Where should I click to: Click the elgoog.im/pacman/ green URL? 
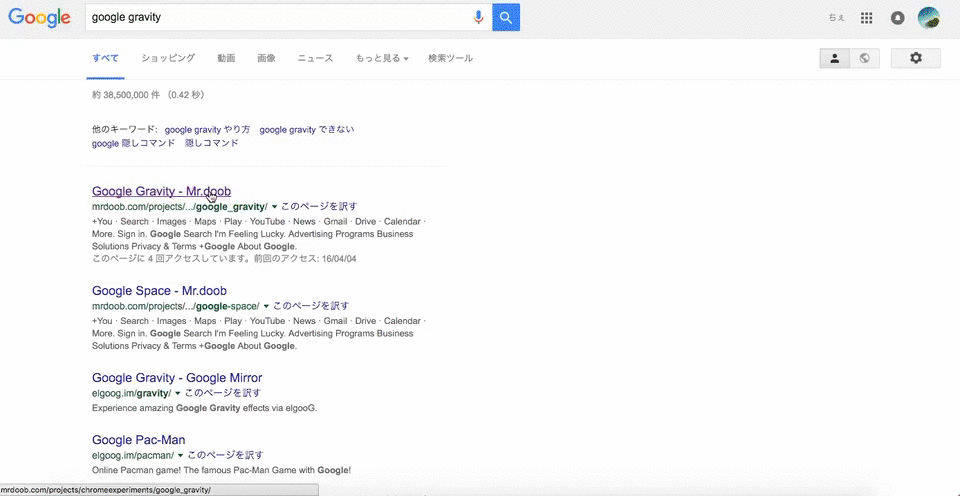(x=133, y=455)
